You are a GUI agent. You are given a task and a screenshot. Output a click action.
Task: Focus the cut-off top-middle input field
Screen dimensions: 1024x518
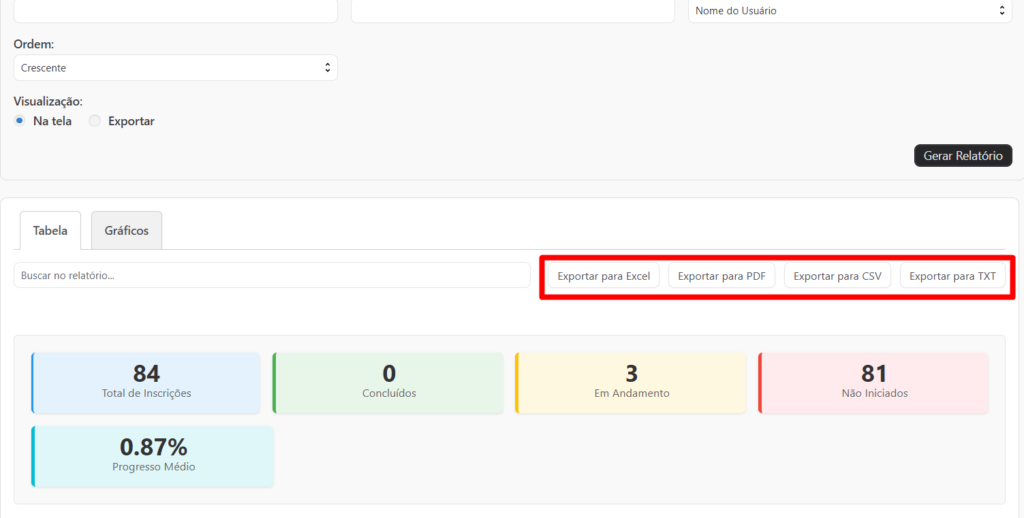click(x=512, y=11)
